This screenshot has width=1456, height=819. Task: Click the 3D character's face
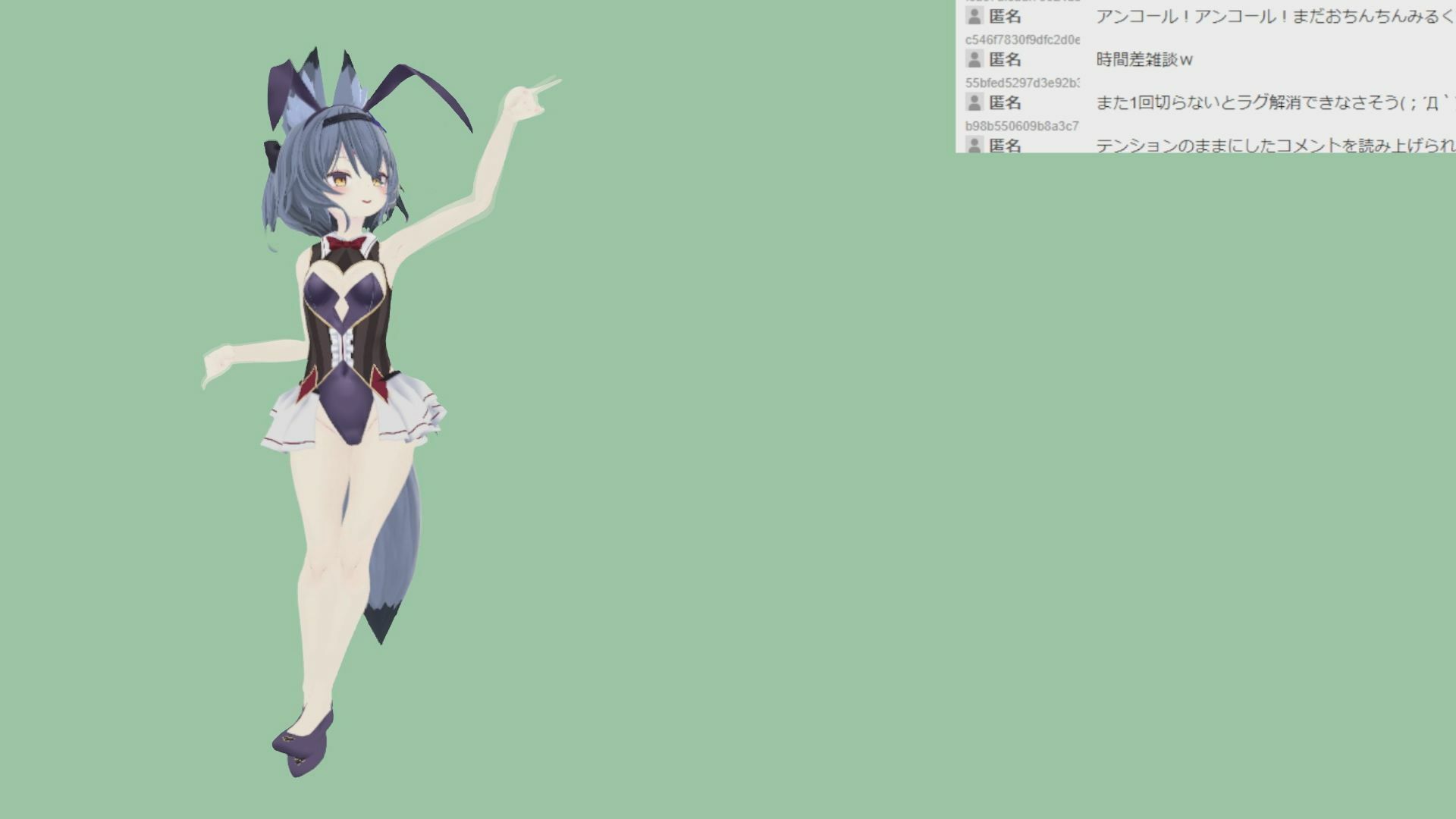pos(355,190)
